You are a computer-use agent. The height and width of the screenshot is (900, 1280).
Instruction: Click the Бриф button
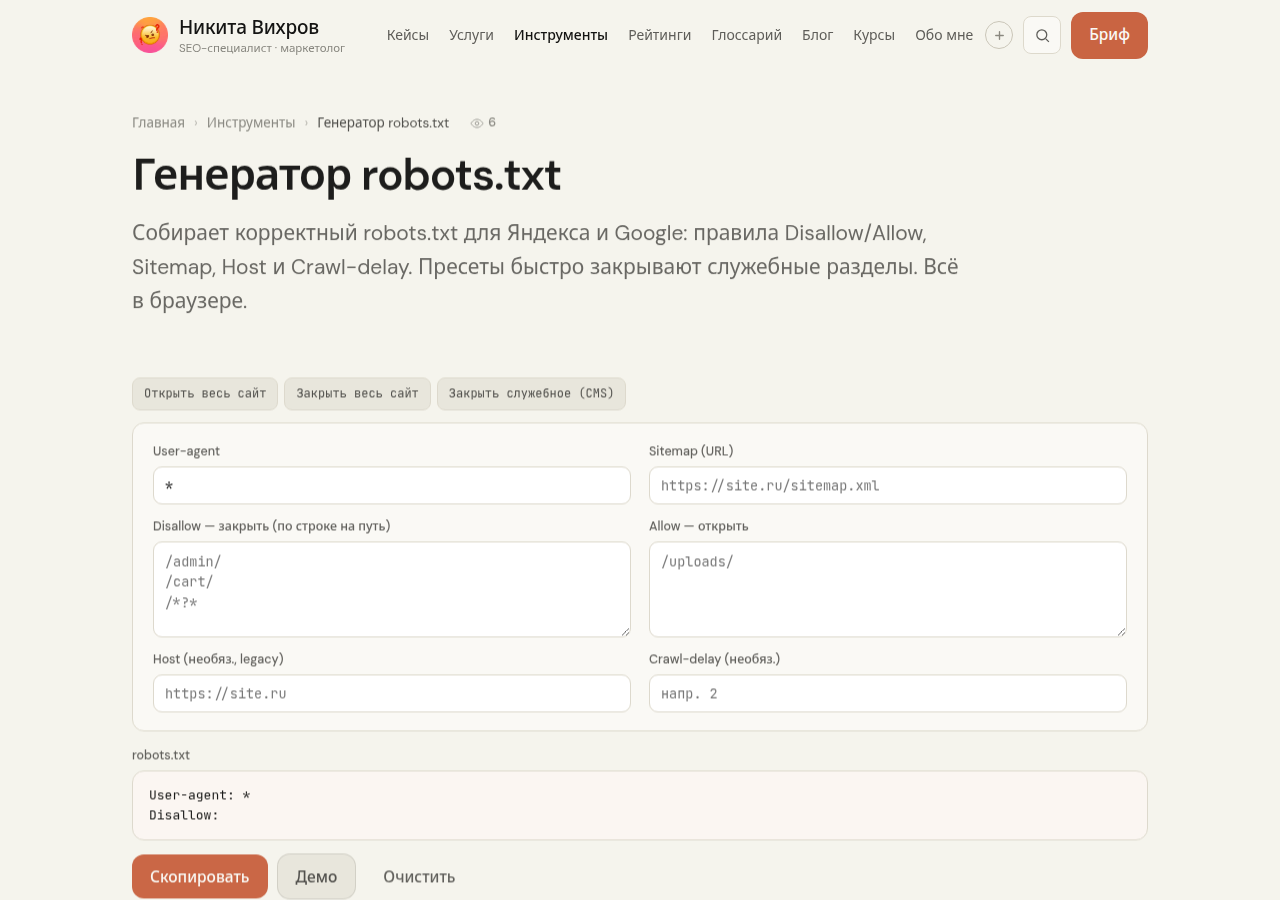tap(1109, 35)
